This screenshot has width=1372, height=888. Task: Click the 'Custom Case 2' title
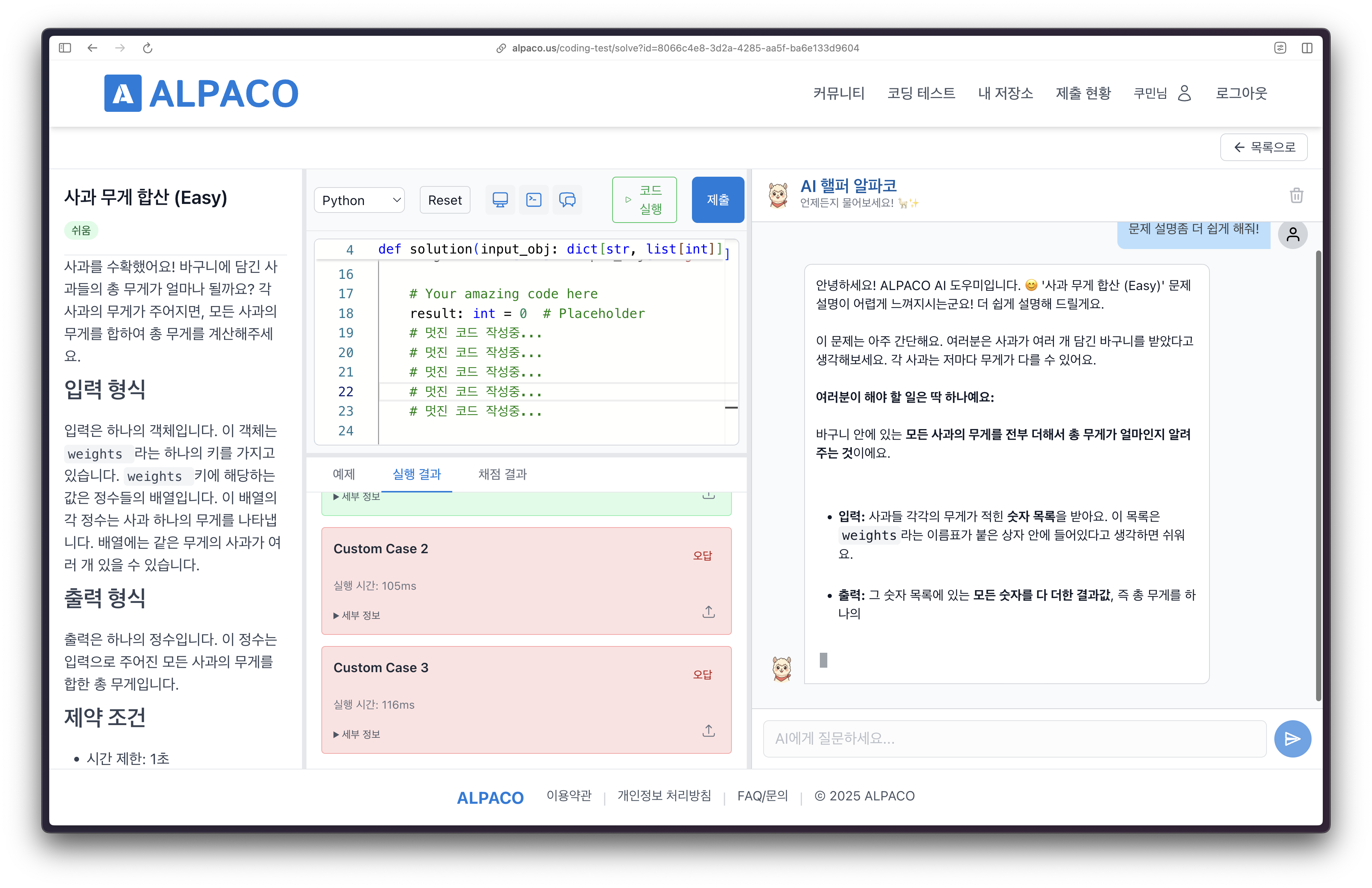[x=381, y=549]
